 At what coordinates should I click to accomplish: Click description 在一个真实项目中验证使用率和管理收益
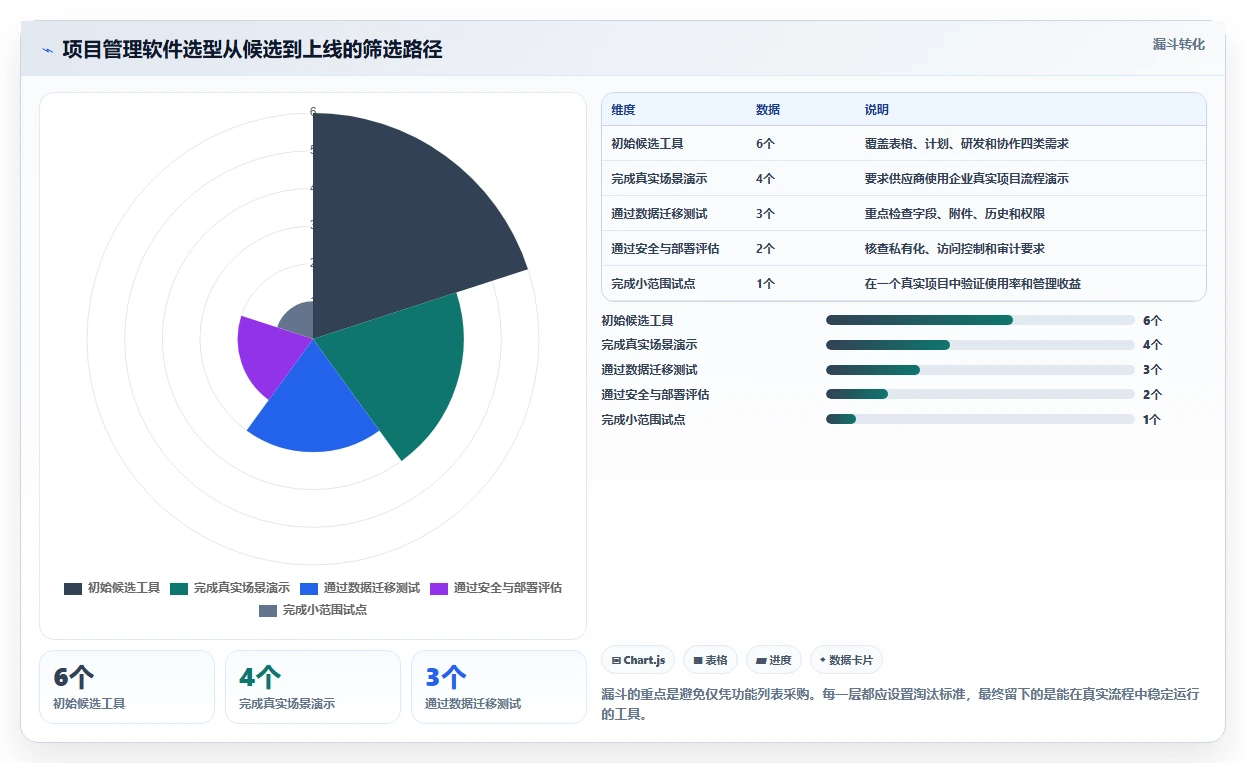[x=973, y=284]
